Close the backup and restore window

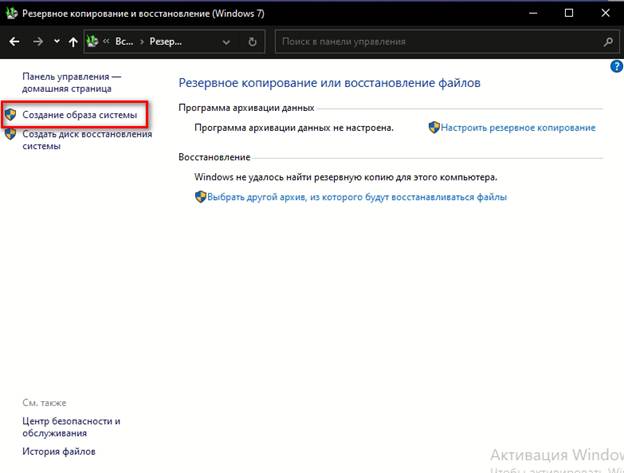[x=605, y=13]
